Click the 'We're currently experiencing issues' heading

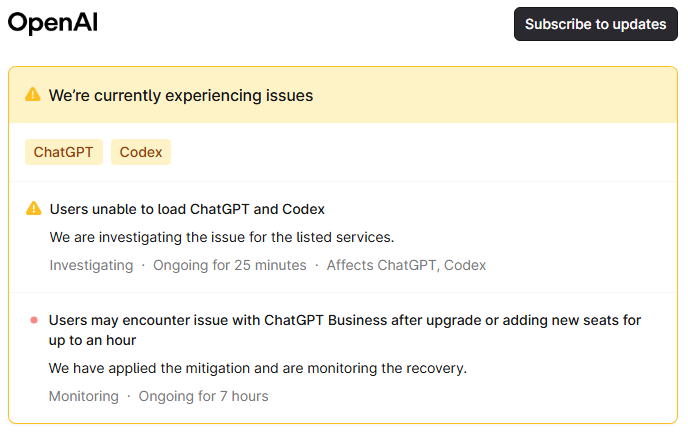point(181,95)
